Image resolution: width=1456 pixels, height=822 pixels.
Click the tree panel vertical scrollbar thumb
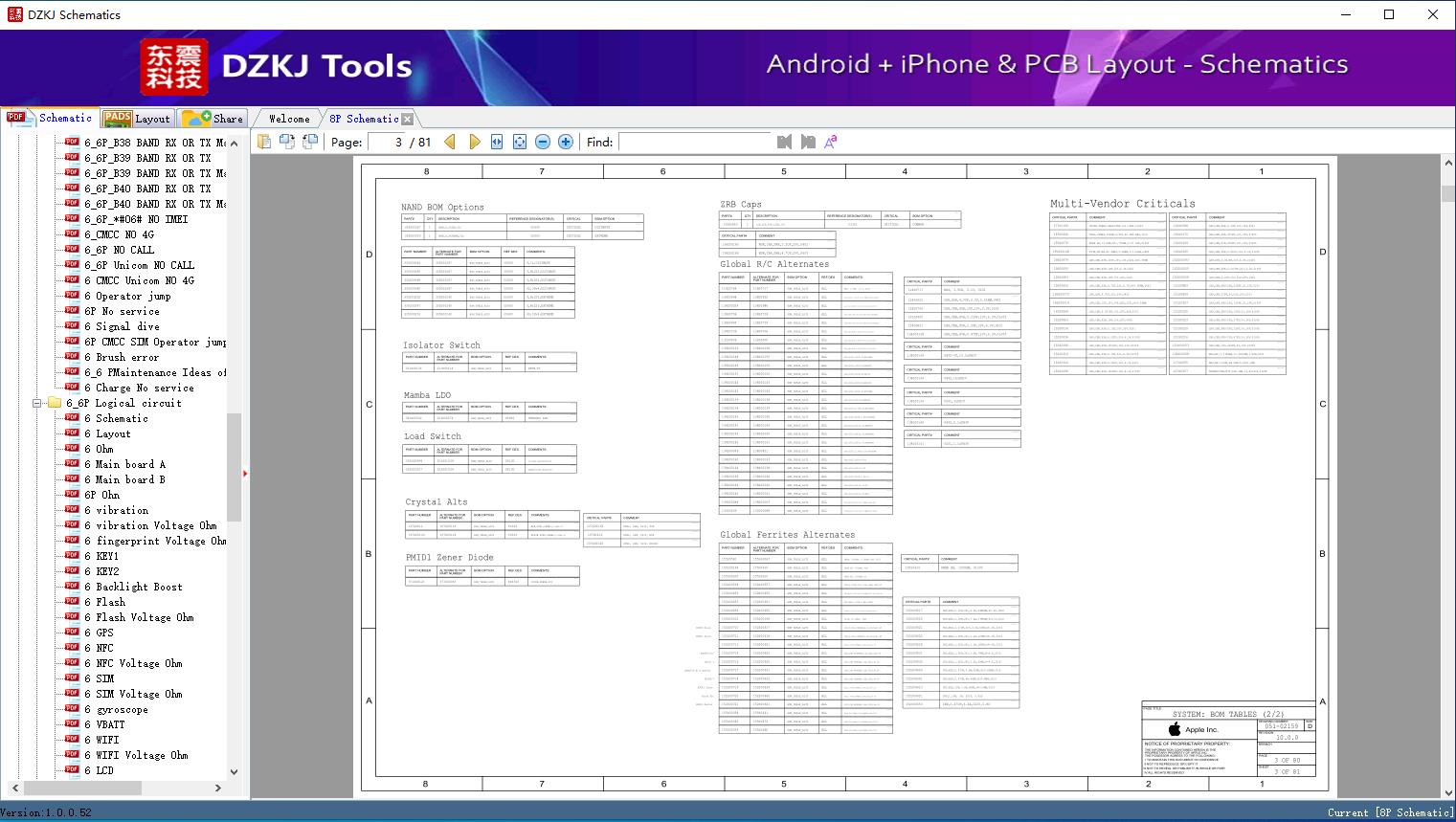click(234, 467)
